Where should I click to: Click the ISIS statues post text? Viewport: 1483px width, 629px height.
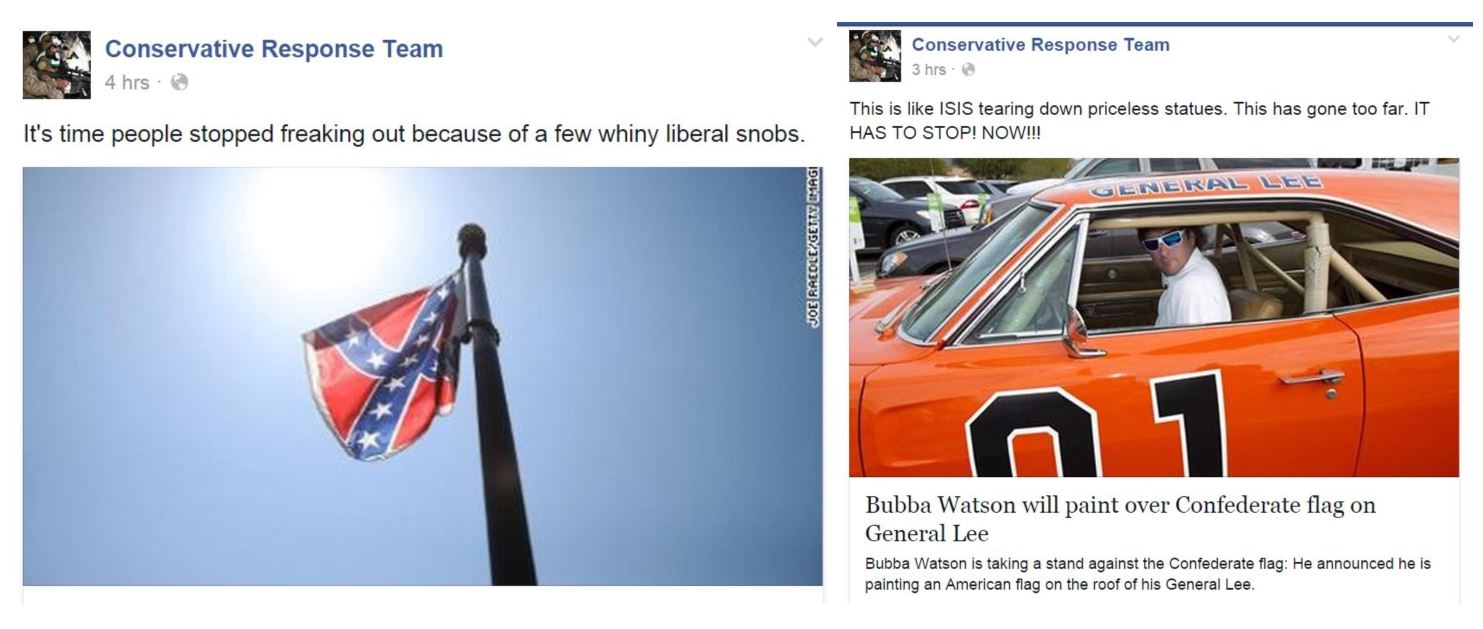pos(1139,120)
